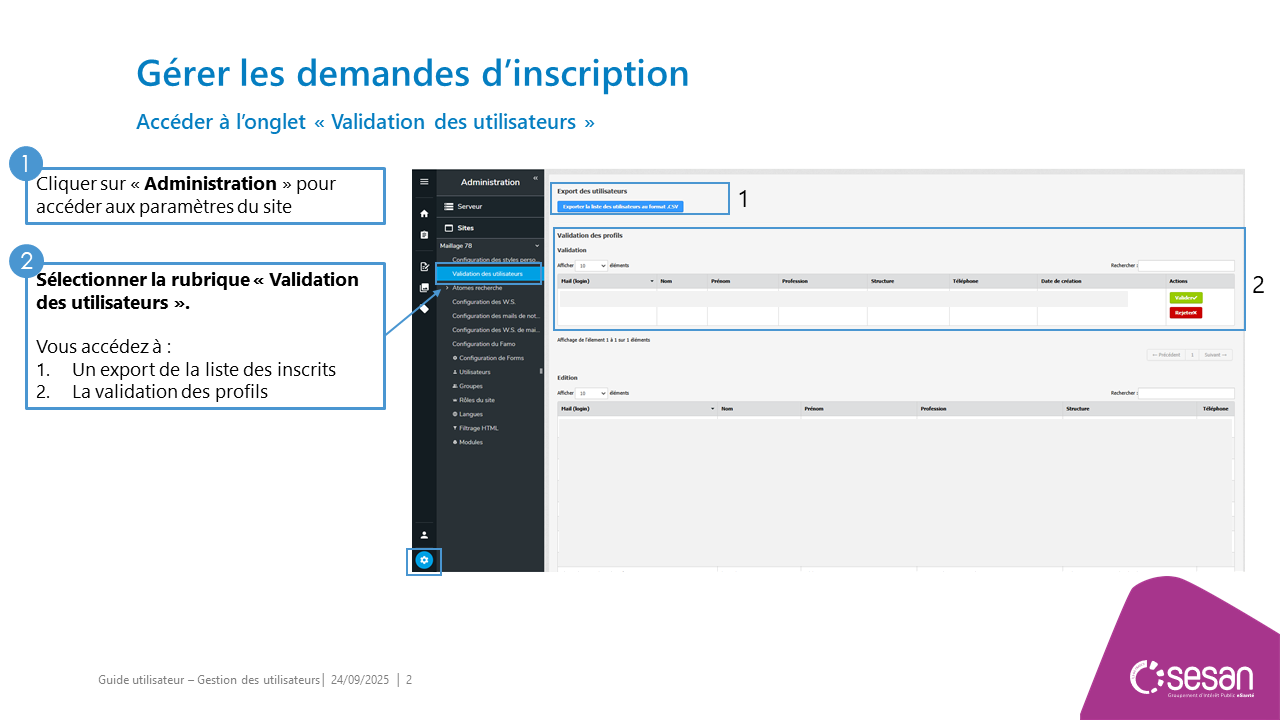Open the Serveur section
Screen dimensions: 1280x720
coord(469,206)
